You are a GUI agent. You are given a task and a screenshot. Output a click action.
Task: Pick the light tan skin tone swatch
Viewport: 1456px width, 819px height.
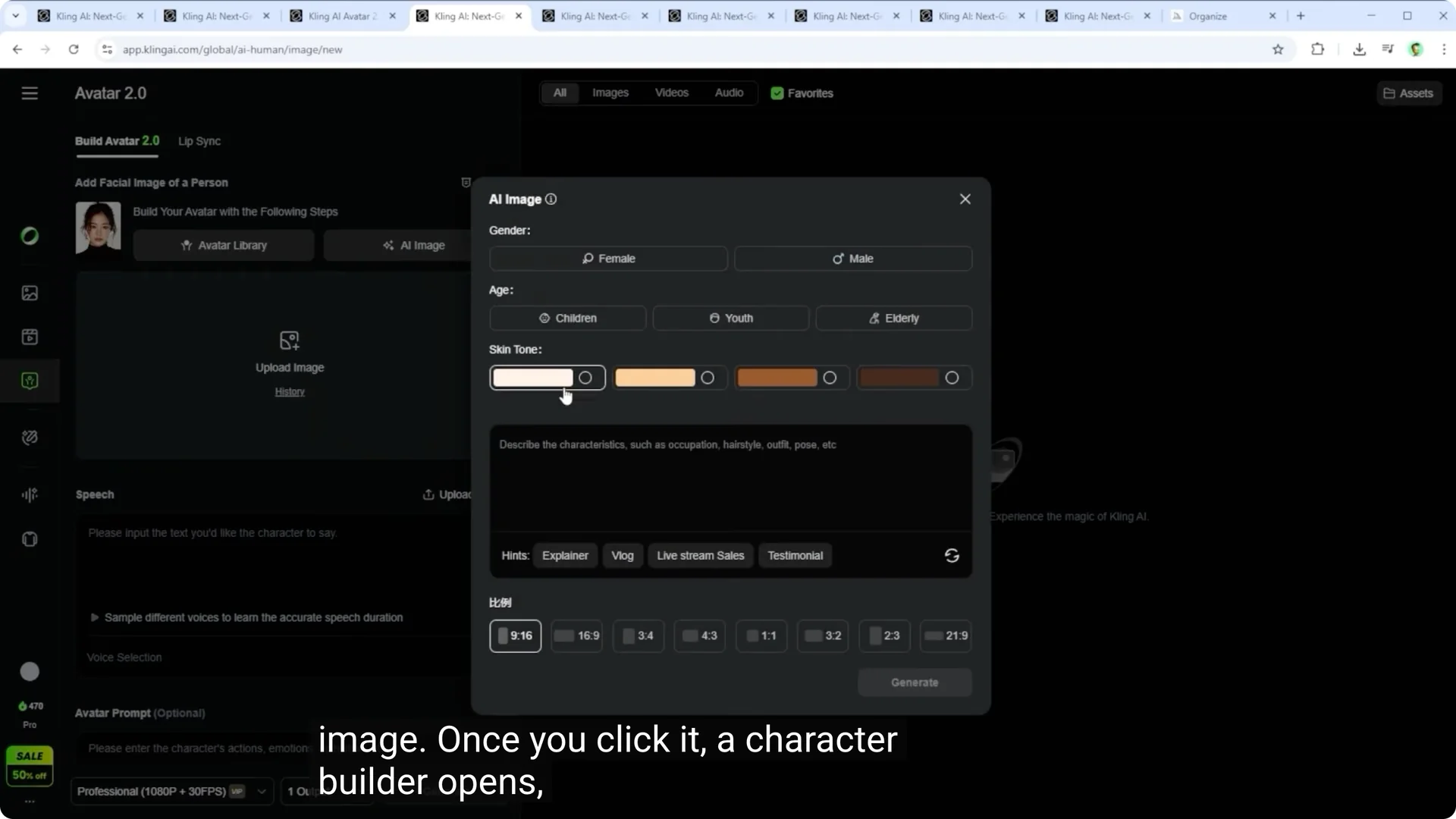670,378
